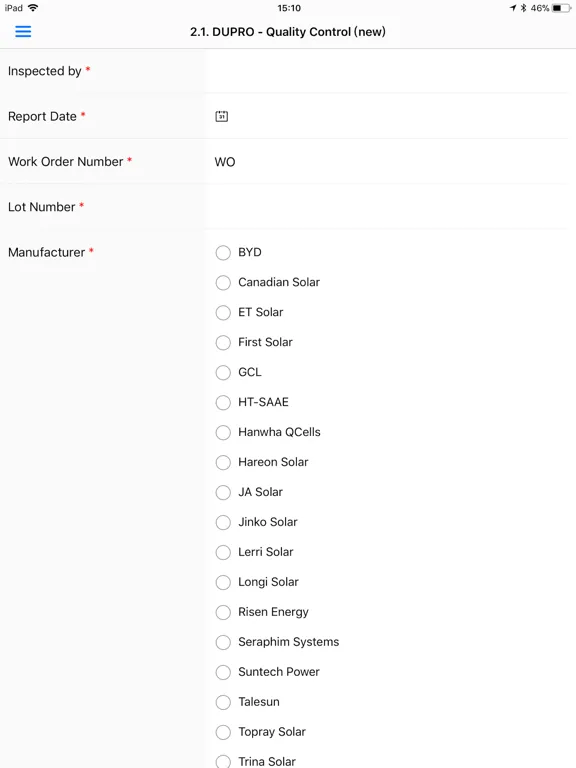Viewport: 576px width, 768px height.
Task: Tap the Wi-Fi status icon
Action: click(33, 8)
